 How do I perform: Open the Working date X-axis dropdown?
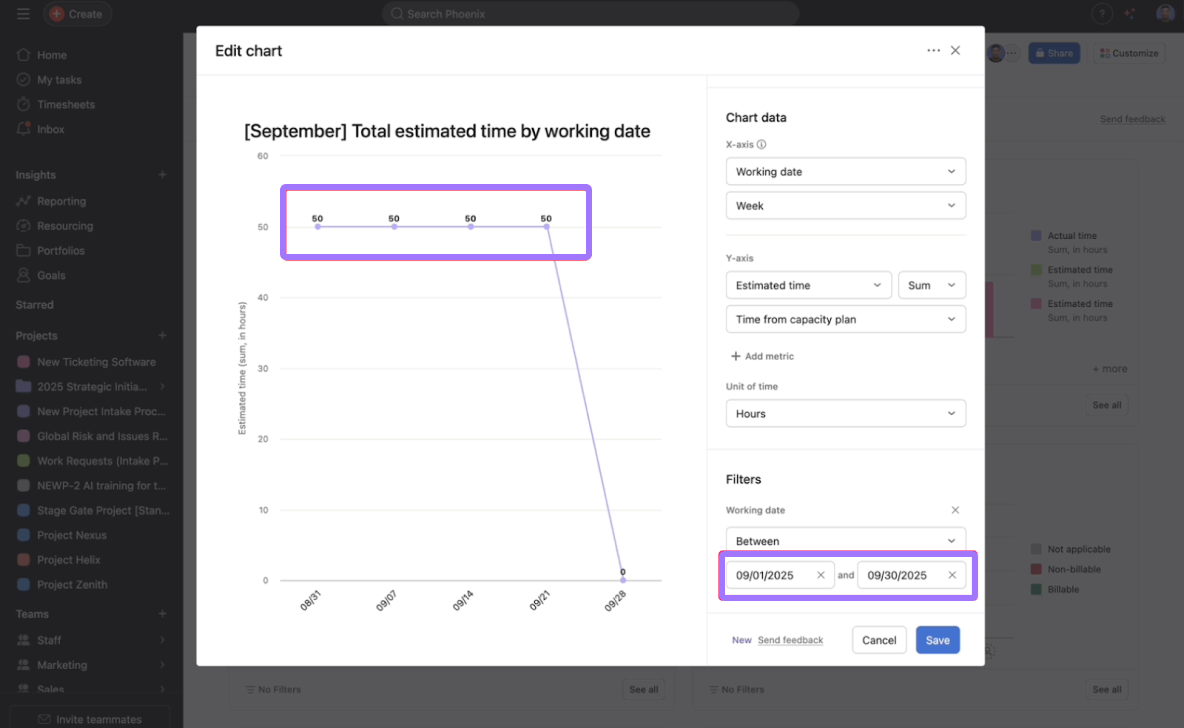845,172
